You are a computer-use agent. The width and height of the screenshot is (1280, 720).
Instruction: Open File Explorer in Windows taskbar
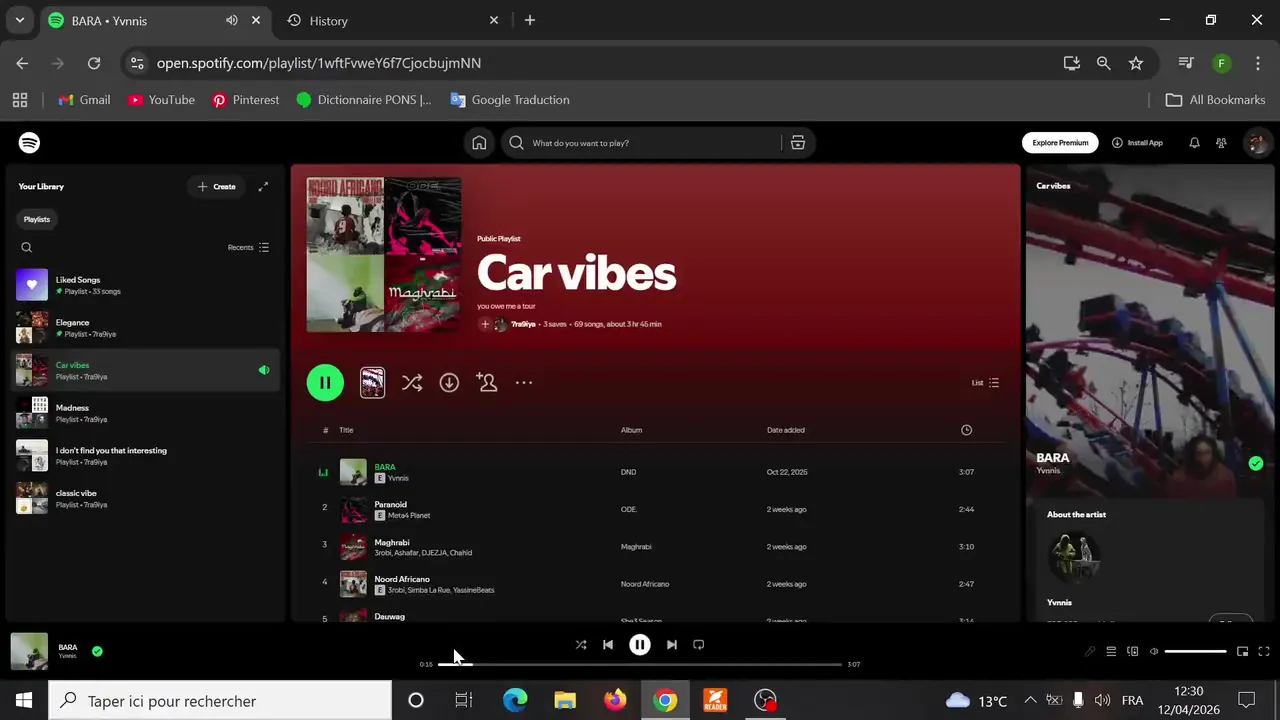click(565, 701)
